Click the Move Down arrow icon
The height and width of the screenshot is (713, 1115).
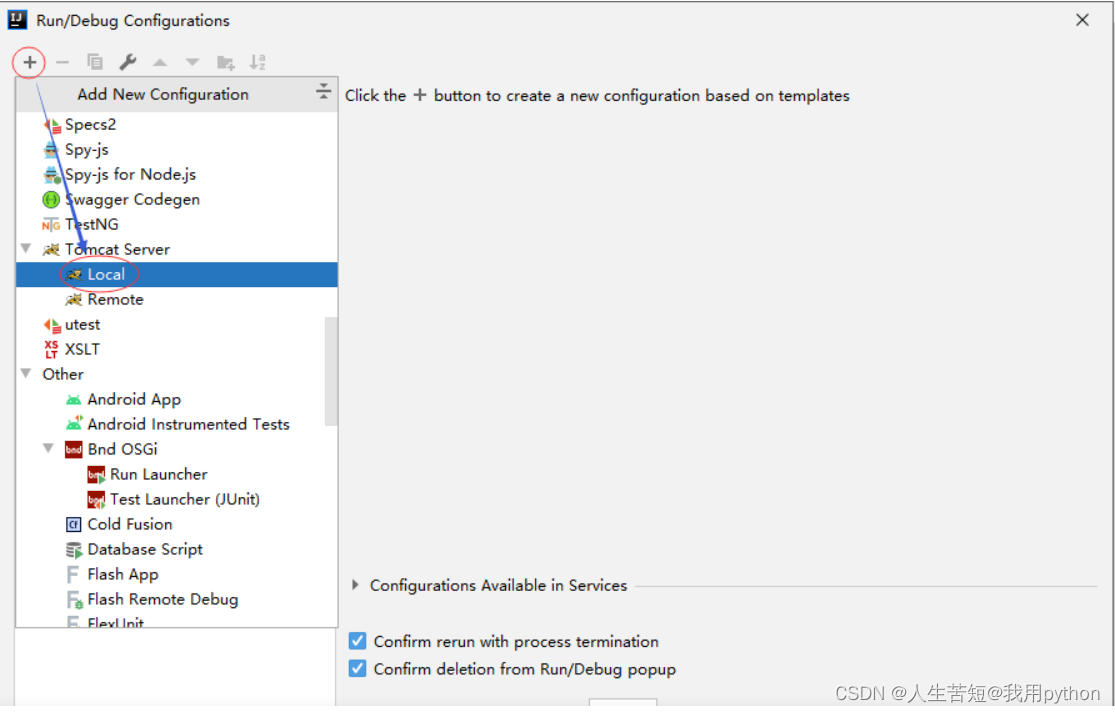[x=192, y=63]
